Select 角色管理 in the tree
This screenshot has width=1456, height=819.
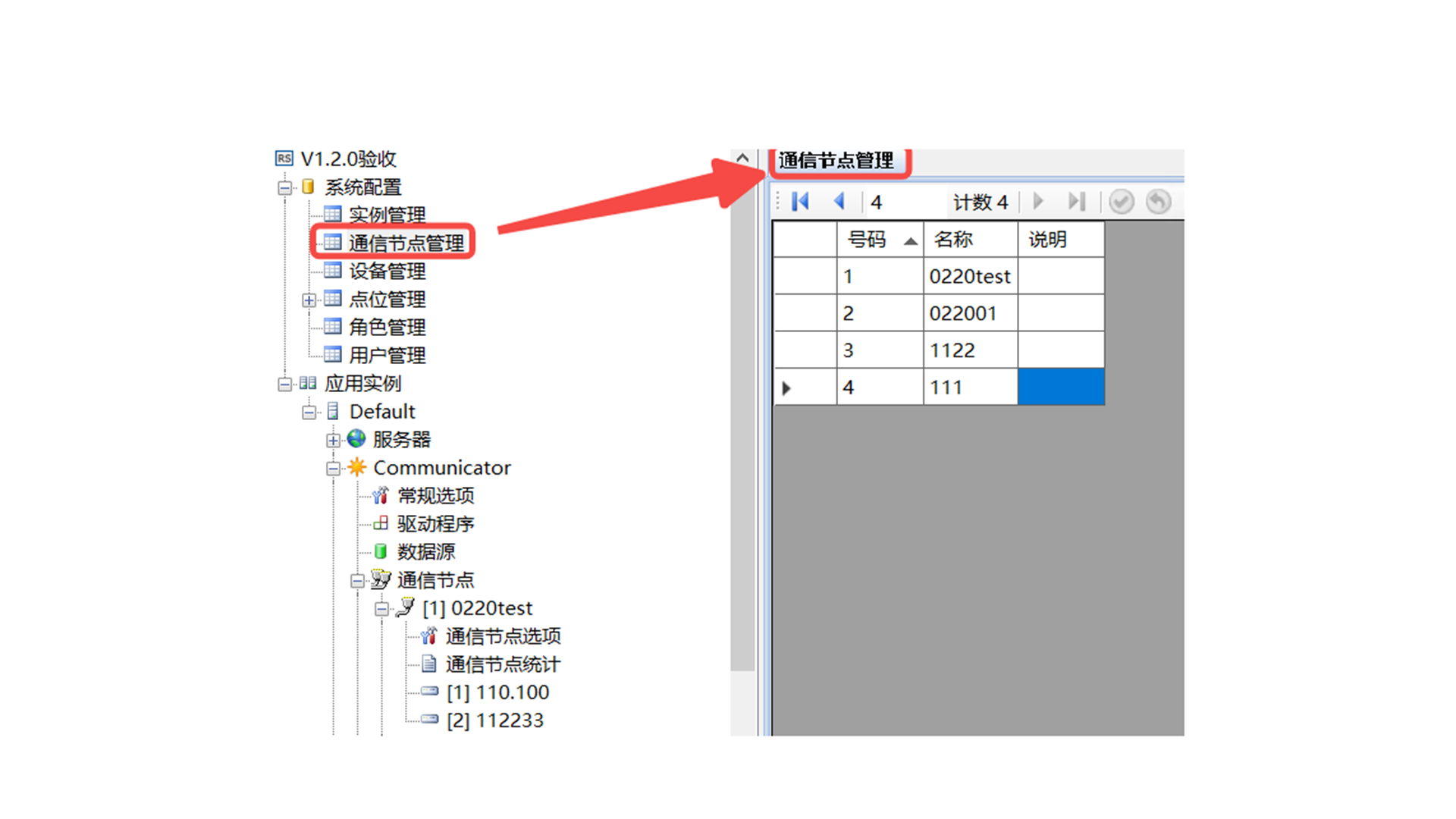(387, 327)
